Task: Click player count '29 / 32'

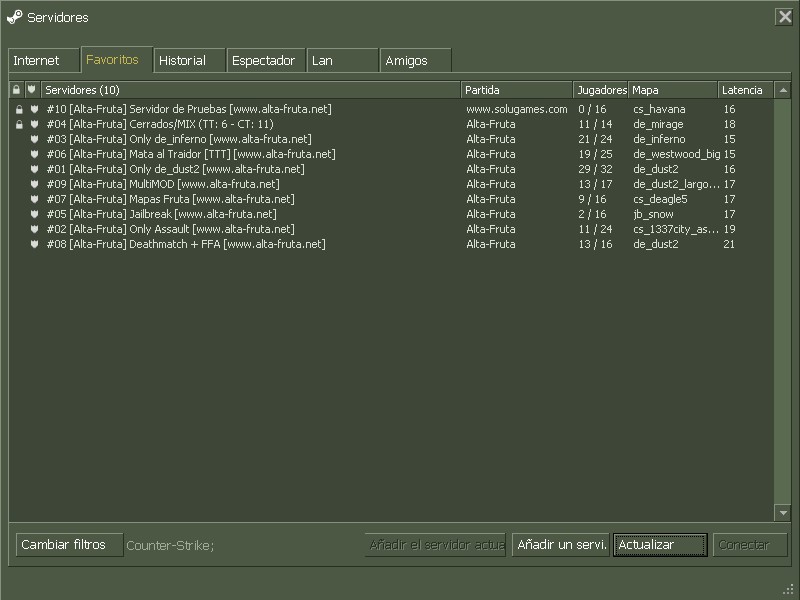Action: [595, 169]
